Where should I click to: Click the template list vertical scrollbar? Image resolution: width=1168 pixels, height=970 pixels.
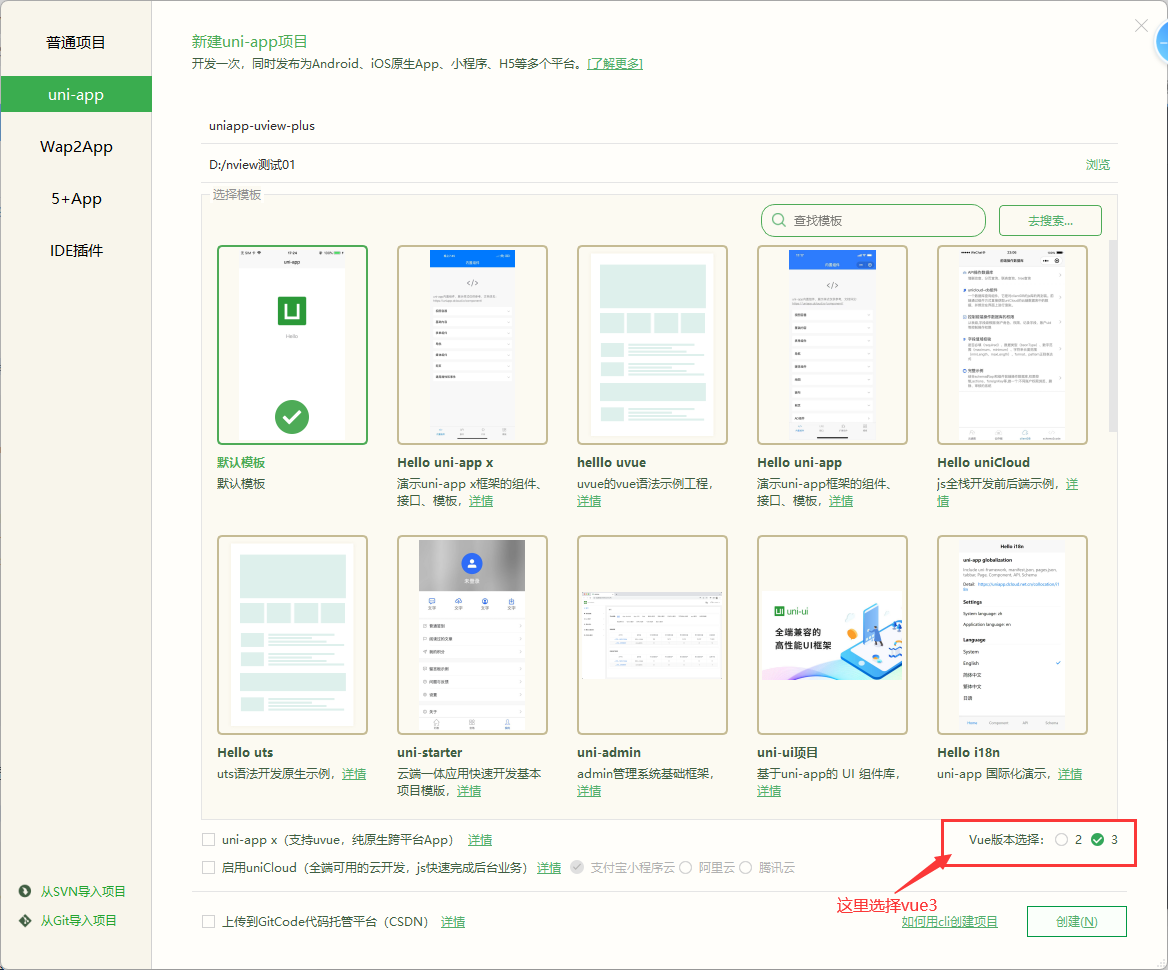click(1113, 335)
